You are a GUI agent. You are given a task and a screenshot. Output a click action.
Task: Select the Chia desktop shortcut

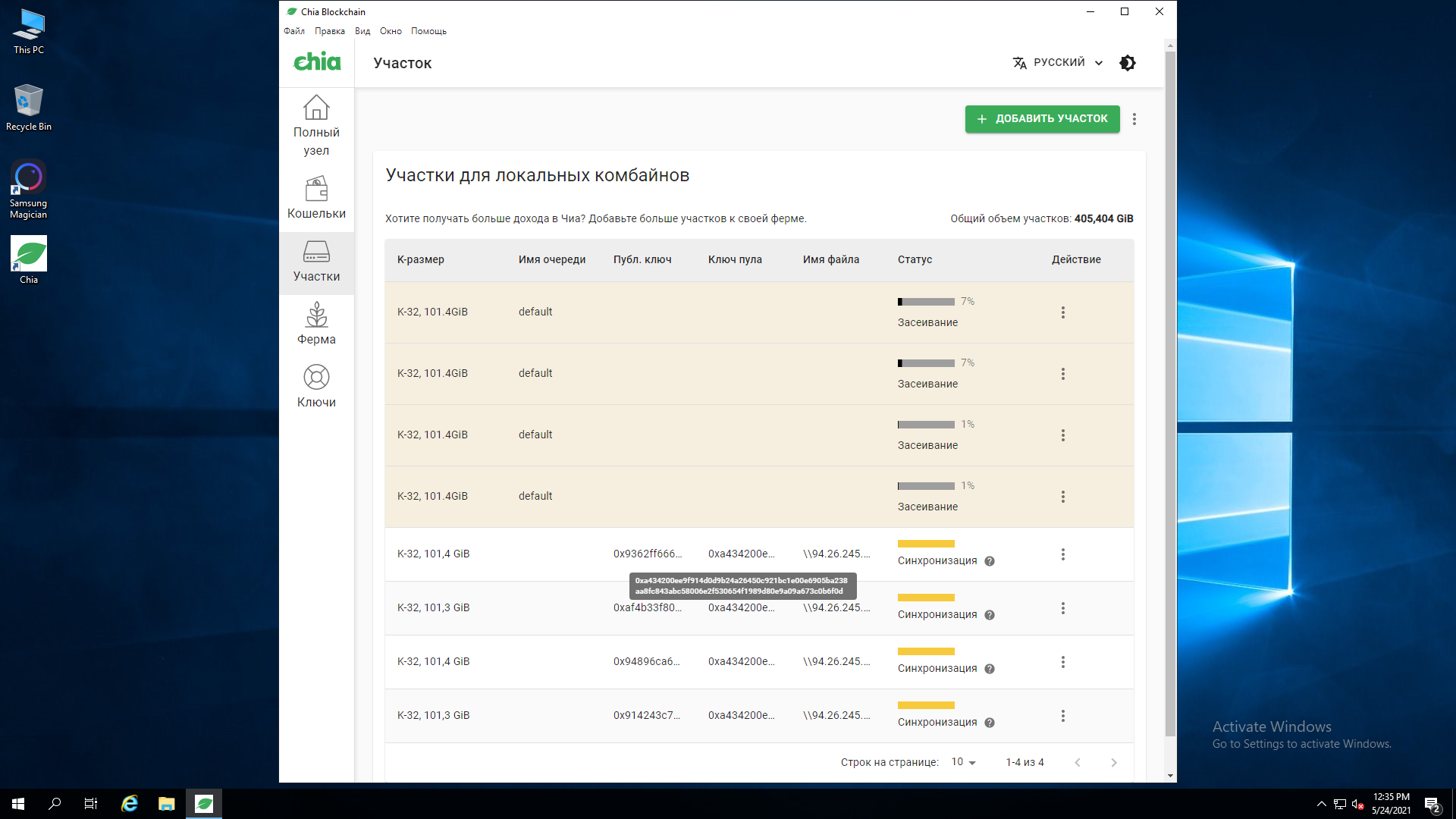(x=29, y=260)
